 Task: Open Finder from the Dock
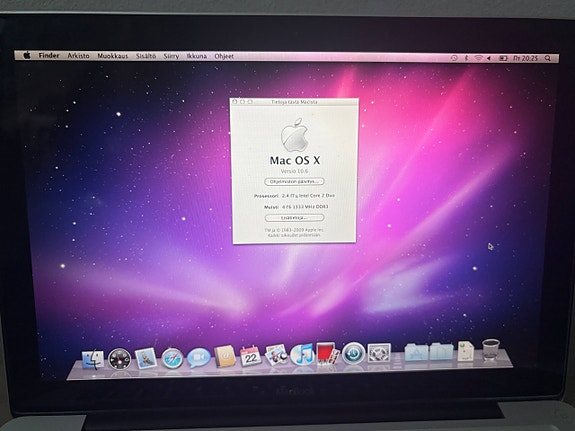click(x=92, y=359)
